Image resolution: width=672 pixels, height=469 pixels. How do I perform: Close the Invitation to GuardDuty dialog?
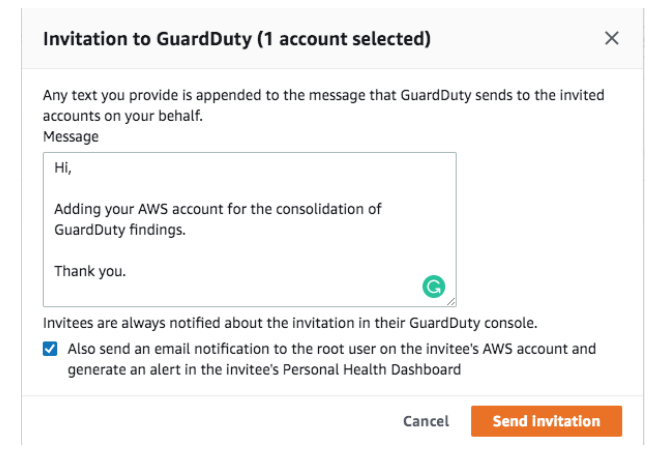coord(612,39)
